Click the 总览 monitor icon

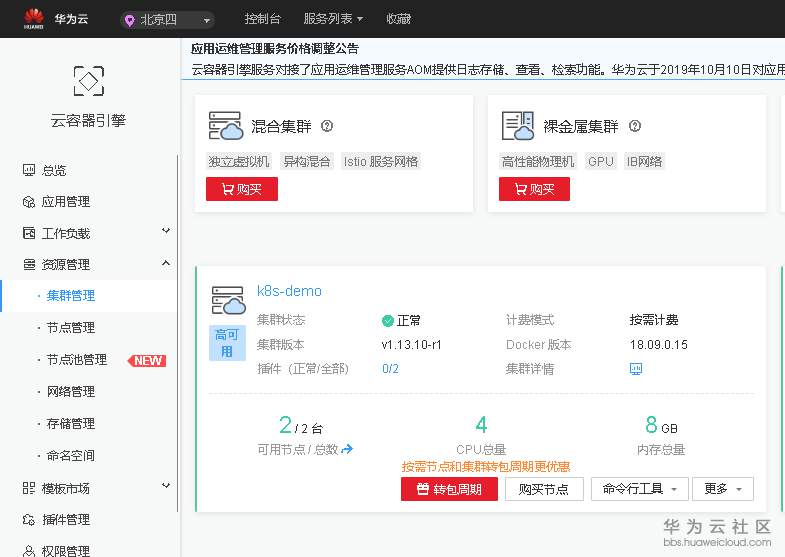(x=29, y=170)
